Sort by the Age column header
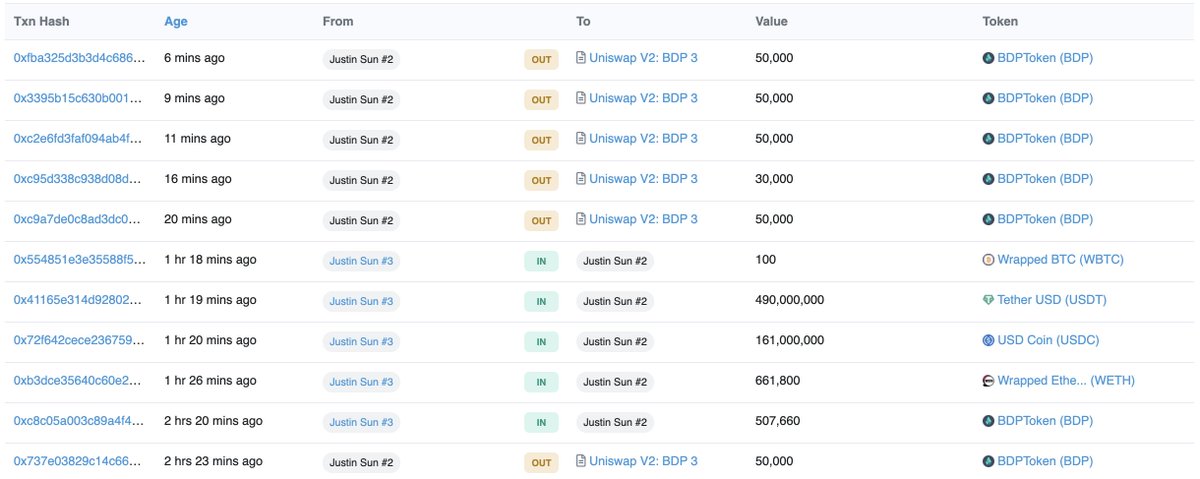Screen dimensions: 1200x479 coord(176,21)
